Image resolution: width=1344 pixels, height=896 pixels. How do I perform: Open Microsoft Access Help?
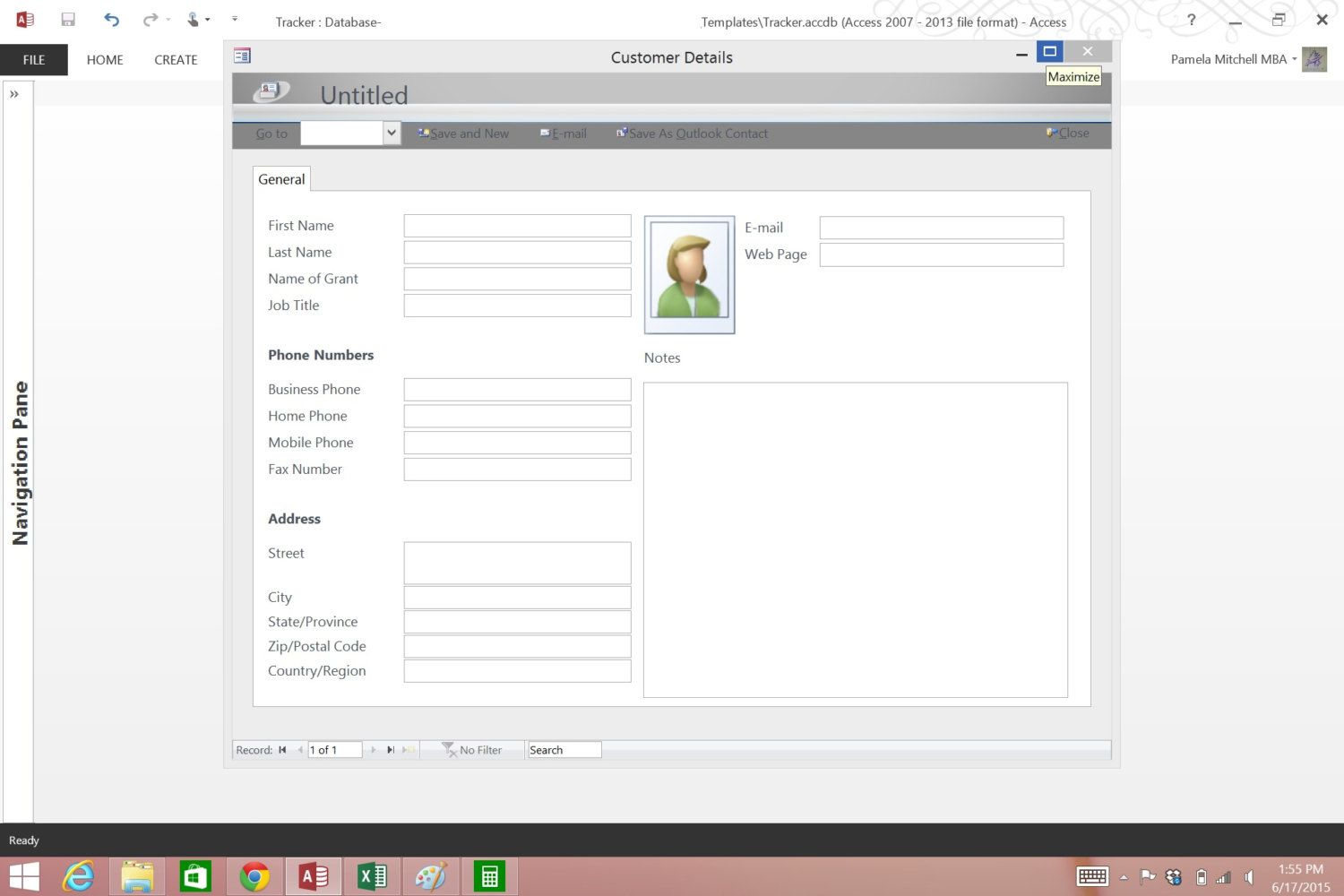(1191, 20)
